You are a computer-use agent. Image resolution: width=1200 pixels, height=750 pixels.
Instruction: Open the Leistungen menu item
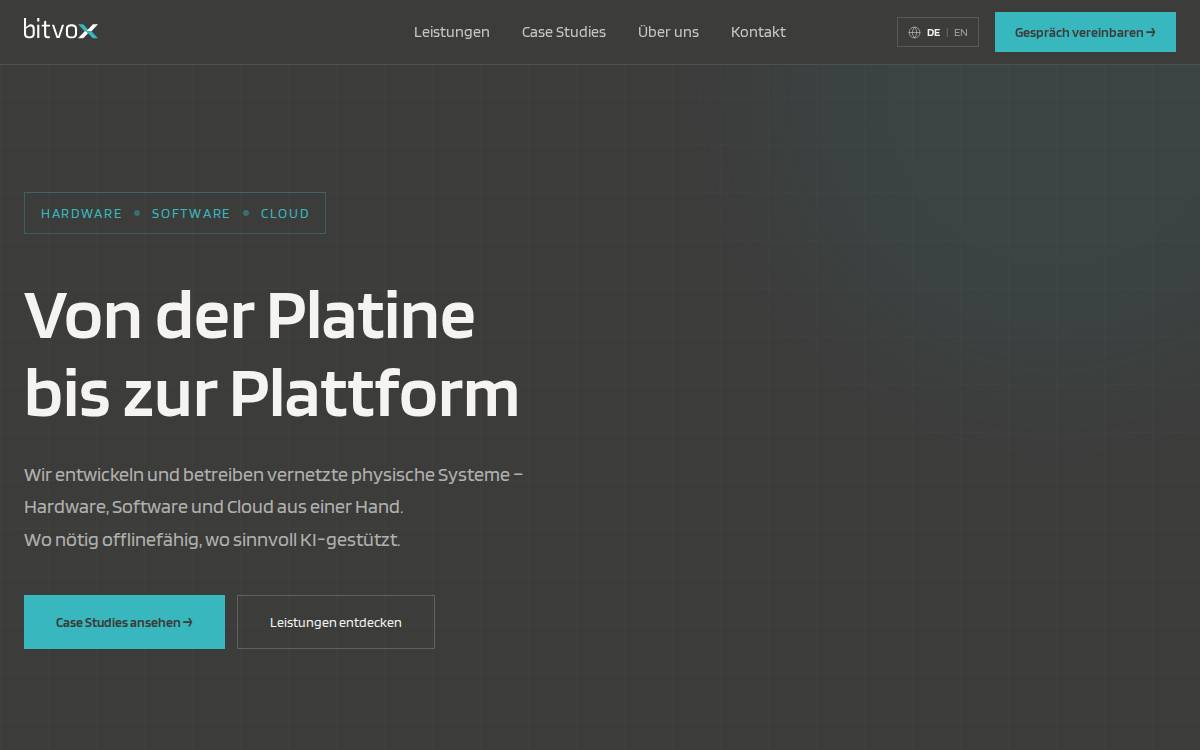coord(452,32)
